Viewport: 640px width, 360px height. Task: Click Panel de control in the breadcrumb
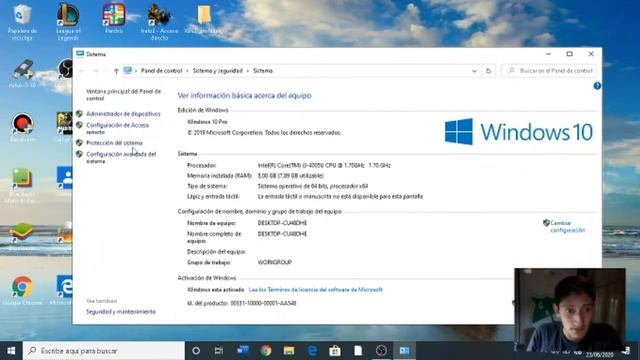pyautogui.click(x=161, y=71)
